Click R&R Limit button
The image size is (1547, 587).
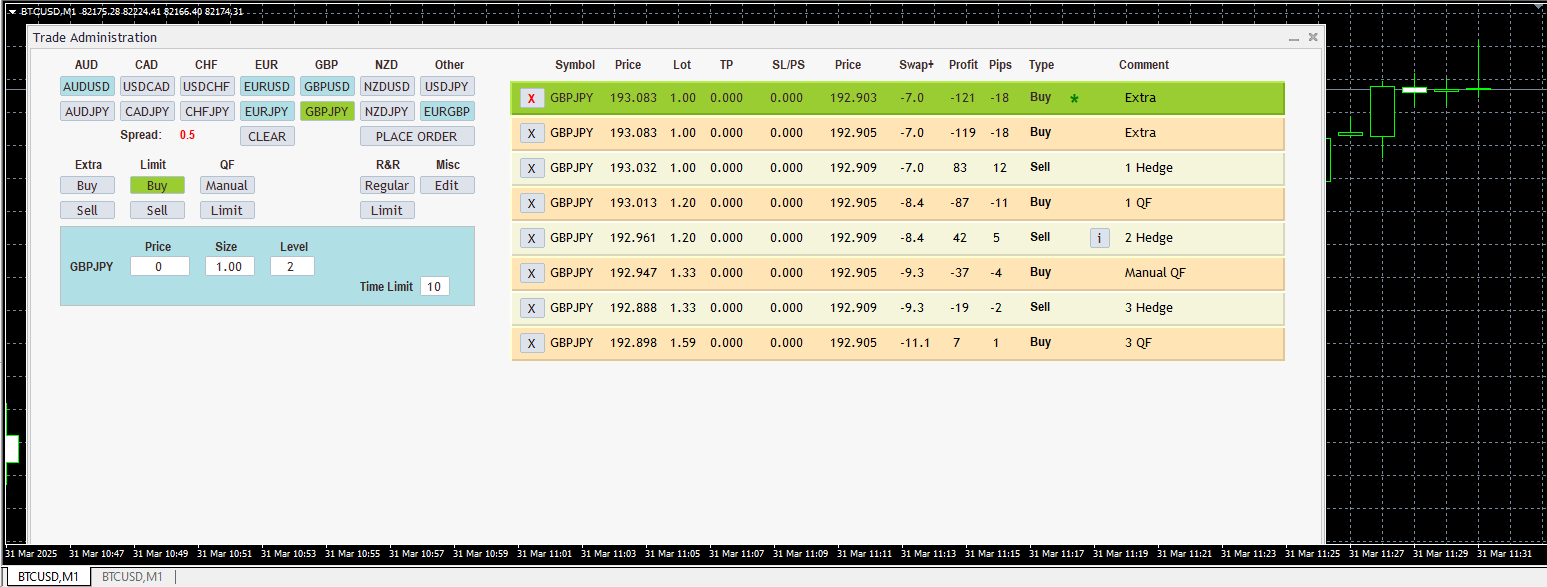click(x=387, y=210)
